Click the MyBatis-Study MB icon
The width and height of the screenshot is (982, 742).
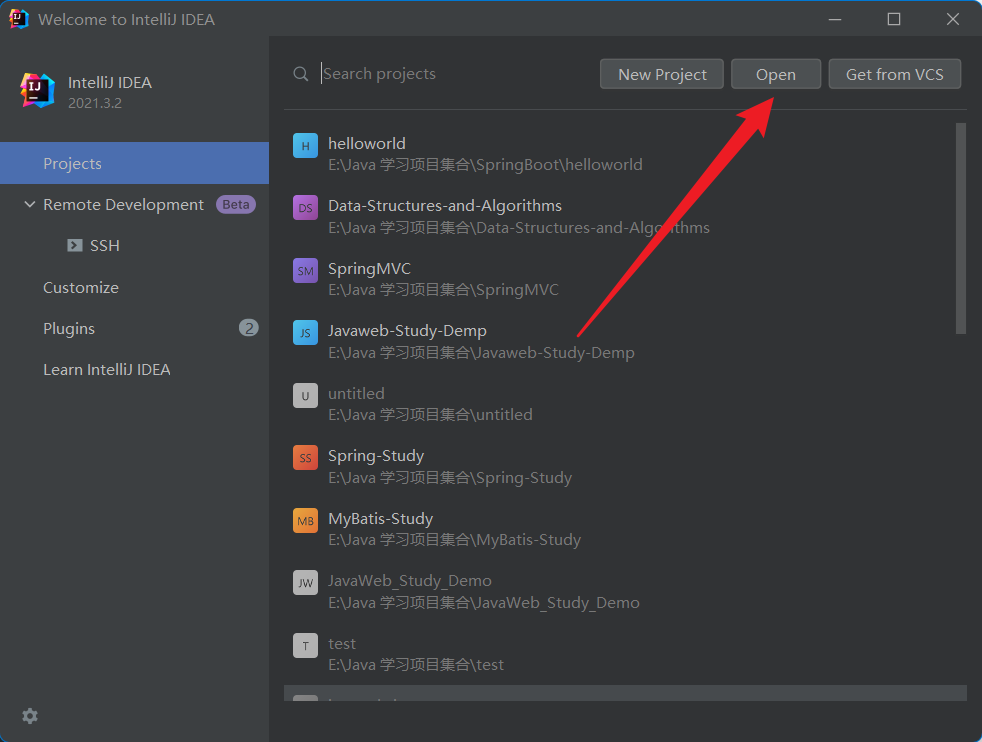[x=305, y=520]
